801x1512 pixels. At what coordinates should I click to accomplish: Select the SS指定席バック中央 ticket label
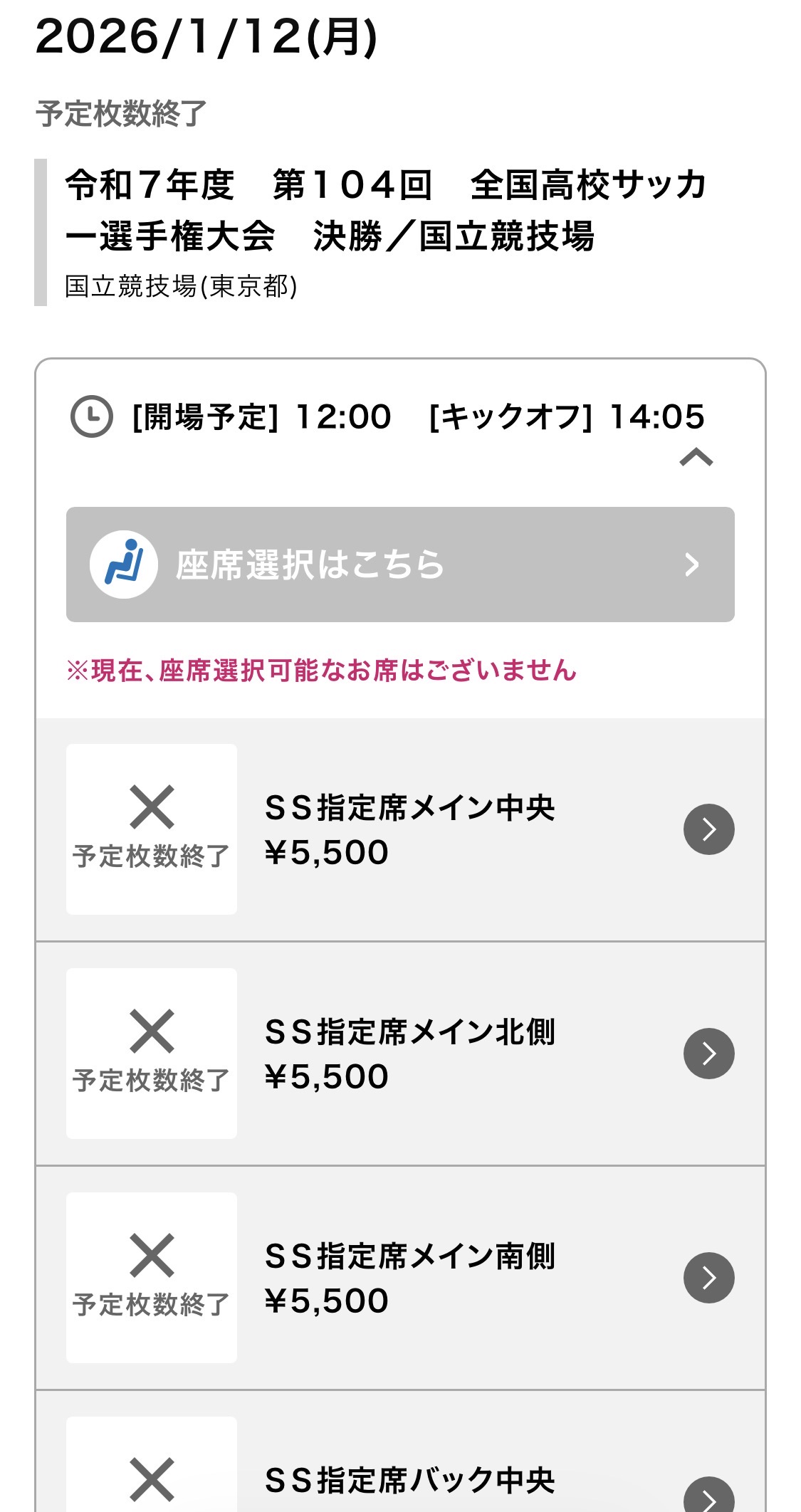[409, 1481]
